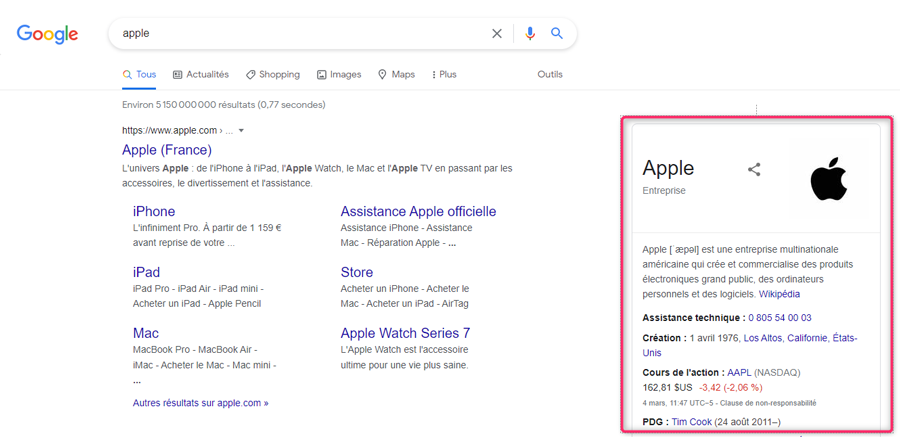Open the Images tab
The image size is (900, 437).
(339, 75)
